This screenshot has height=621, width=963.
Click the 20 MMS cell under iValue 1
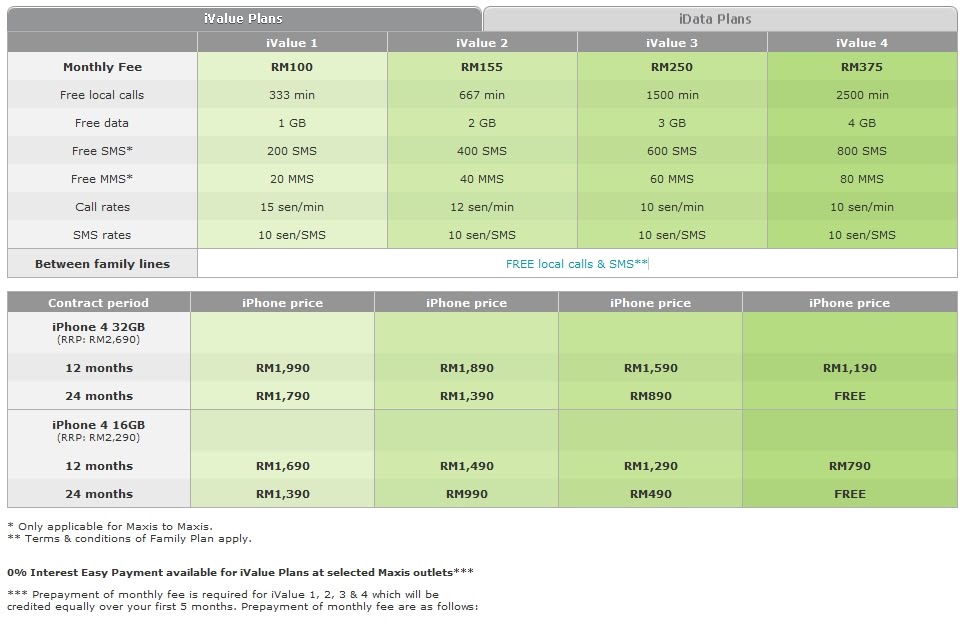(x=291, y=179)
